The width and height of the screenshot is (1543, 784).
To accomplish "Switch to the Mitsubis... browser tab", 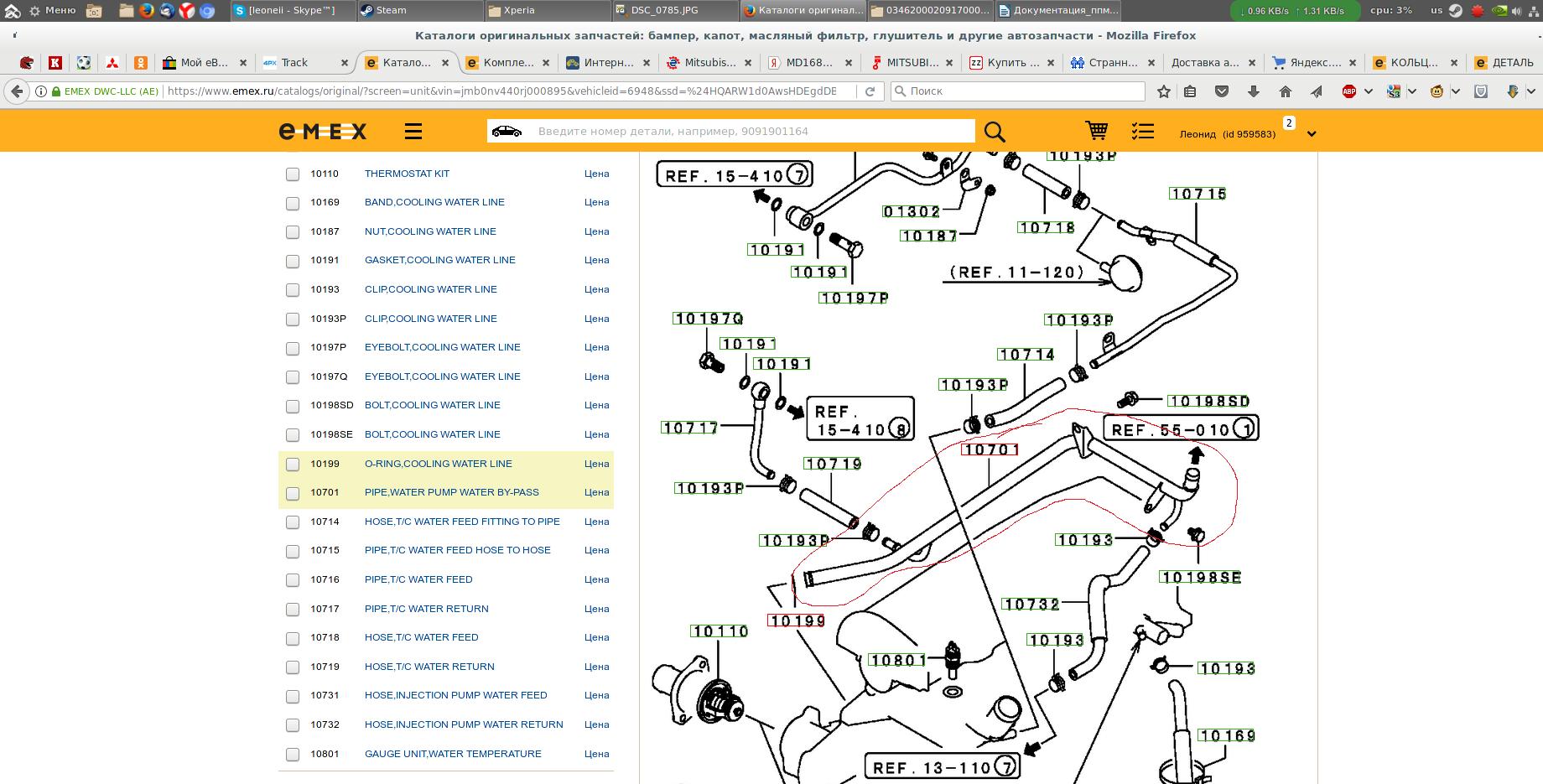I will [709, 63].
